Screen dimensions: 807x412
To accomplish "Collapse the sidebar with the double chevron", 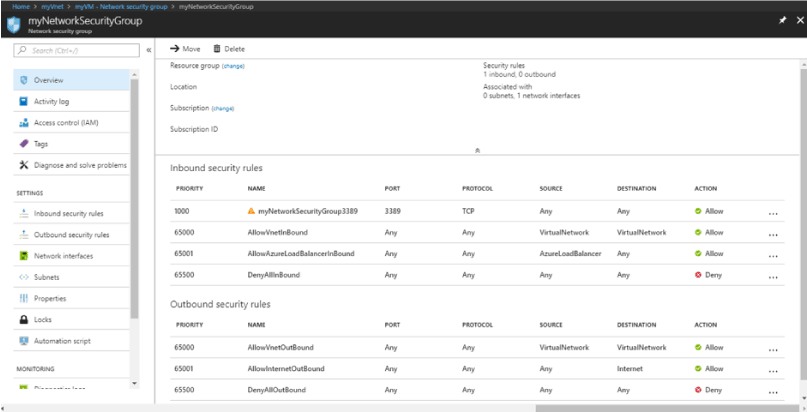I will (x=149, y=50).
